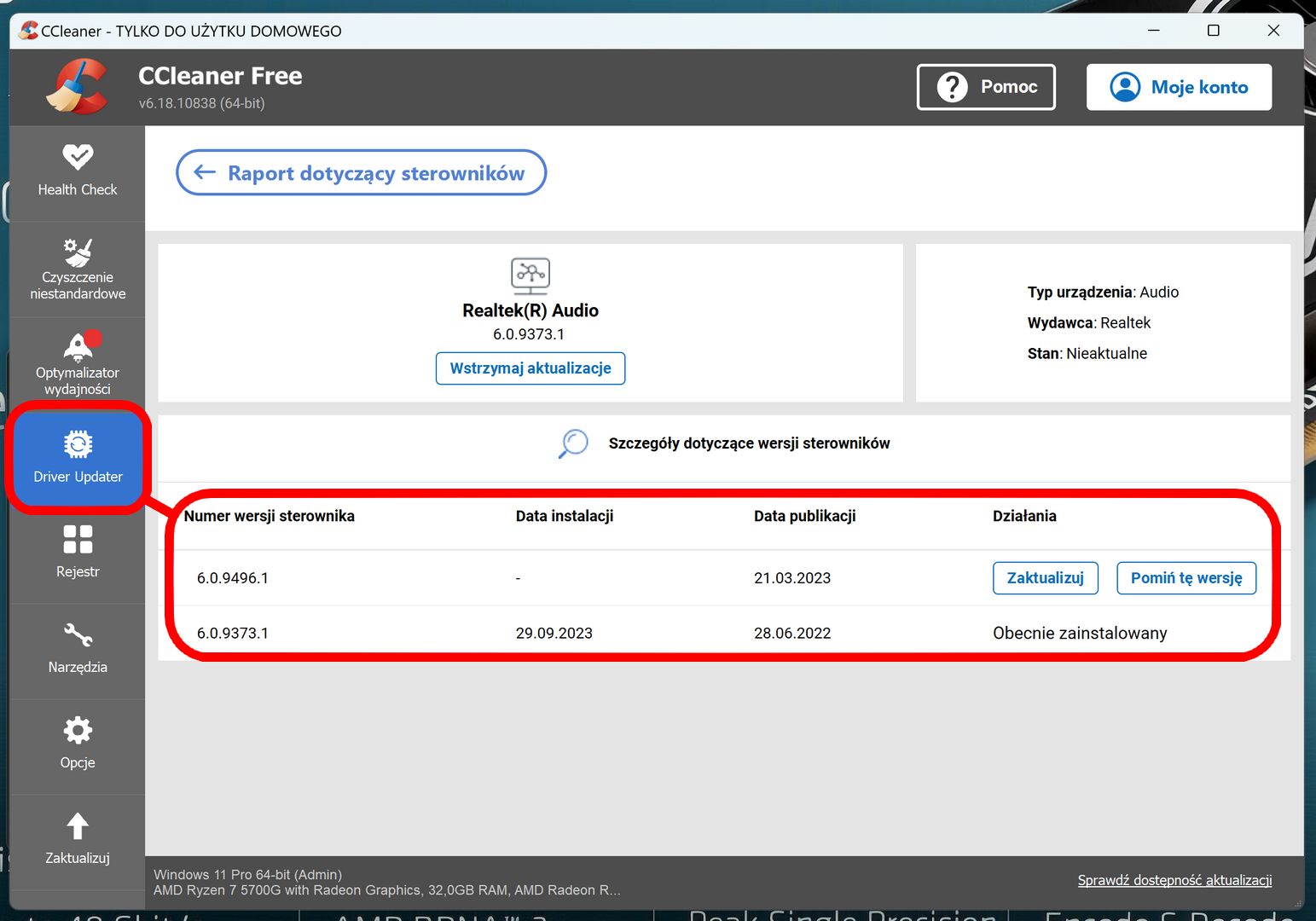
Task: Click the Działania column header
Action: [1024, 516]
